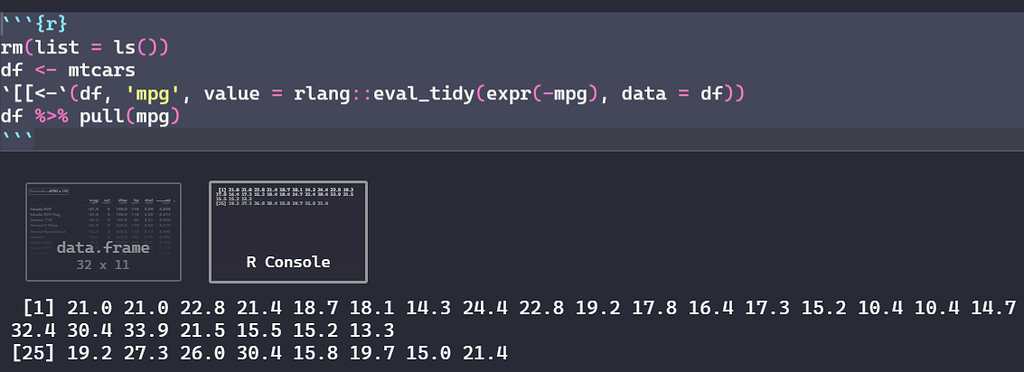The height and width of the screenshot is (372, 1024).
Task: Click the closing chunk backticks
Action: [17, 138]
